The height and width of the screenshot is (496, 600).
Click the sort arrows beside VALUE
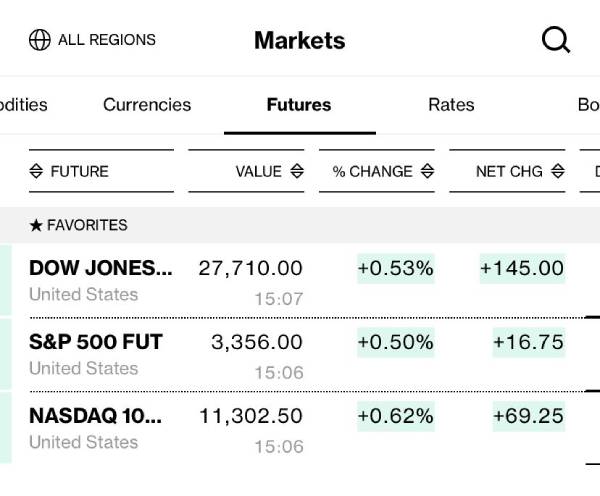pyautogui.click(x=297, y=171)
